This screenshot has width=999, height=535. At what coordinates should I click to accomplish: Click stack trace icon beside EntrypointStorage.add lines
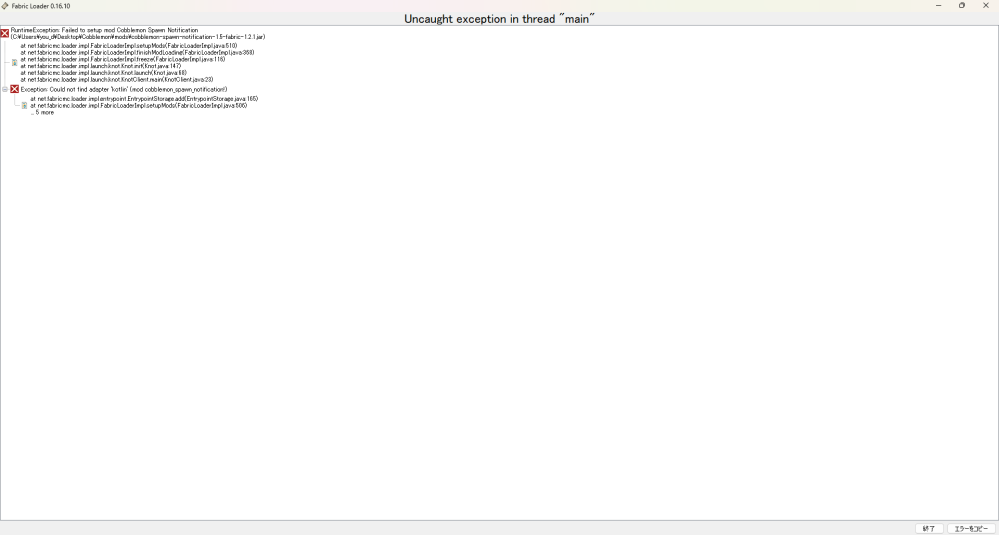click(25, 106)
